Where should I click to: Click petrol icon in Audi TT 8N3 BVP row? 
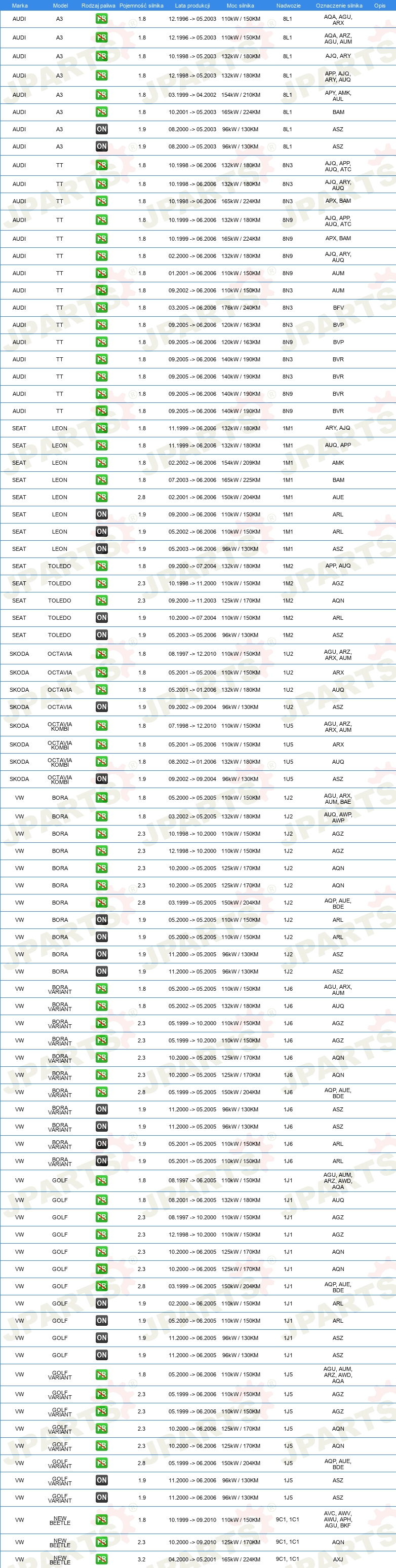(x=102, y=324)
